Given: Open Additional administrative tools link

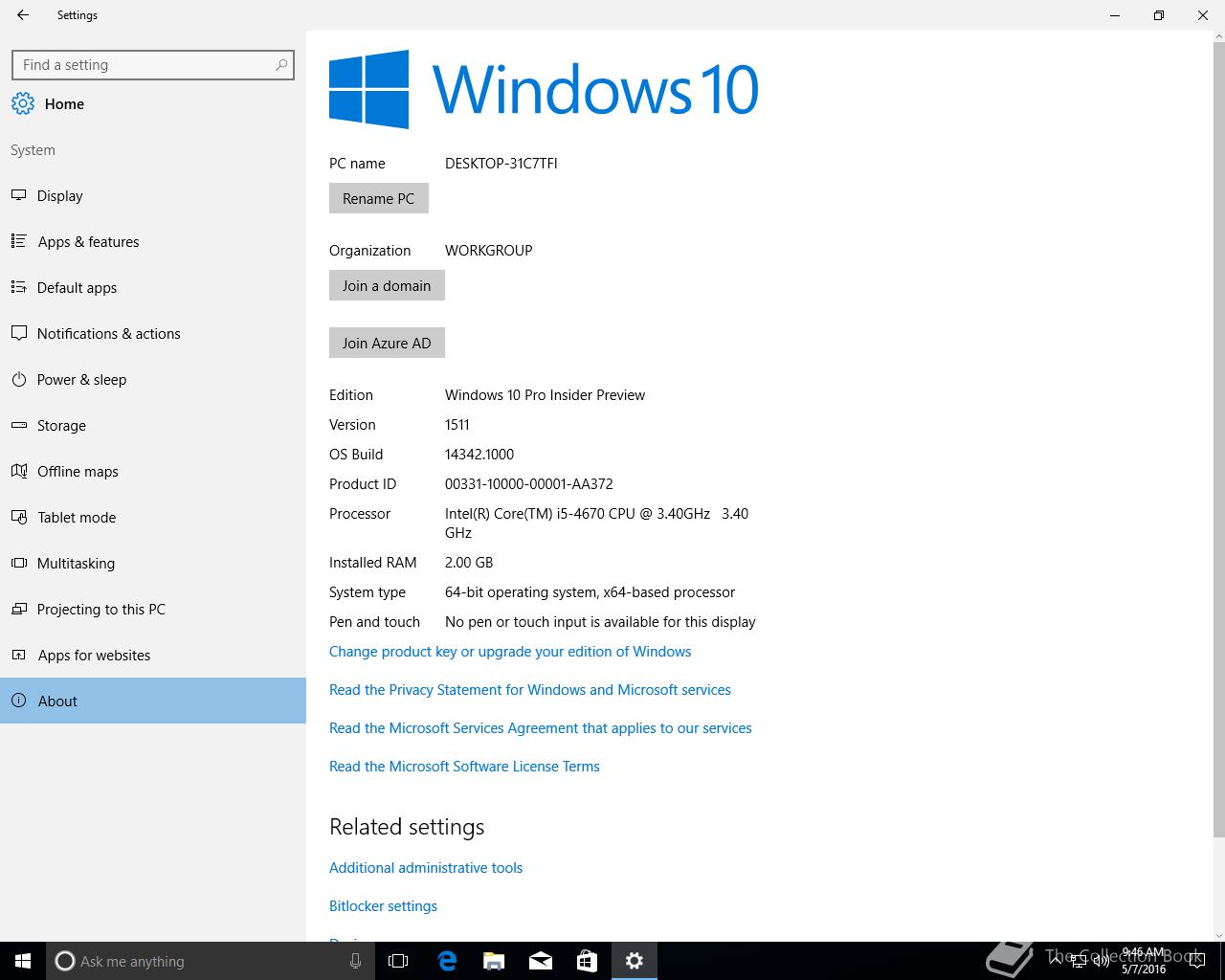Looking at the screenshot, I should pos(426,868).
